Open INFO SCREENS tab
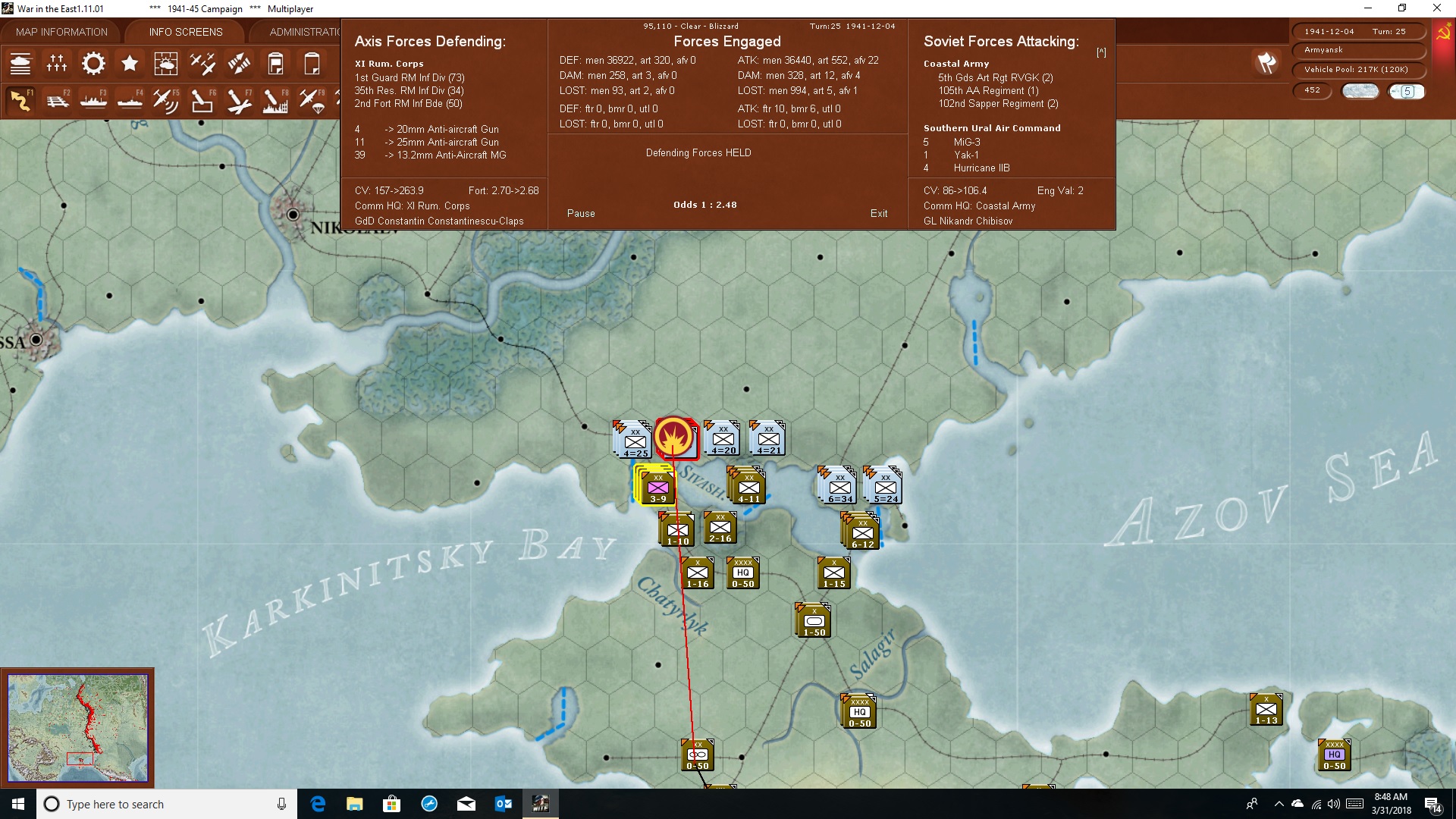 [186, 32]
